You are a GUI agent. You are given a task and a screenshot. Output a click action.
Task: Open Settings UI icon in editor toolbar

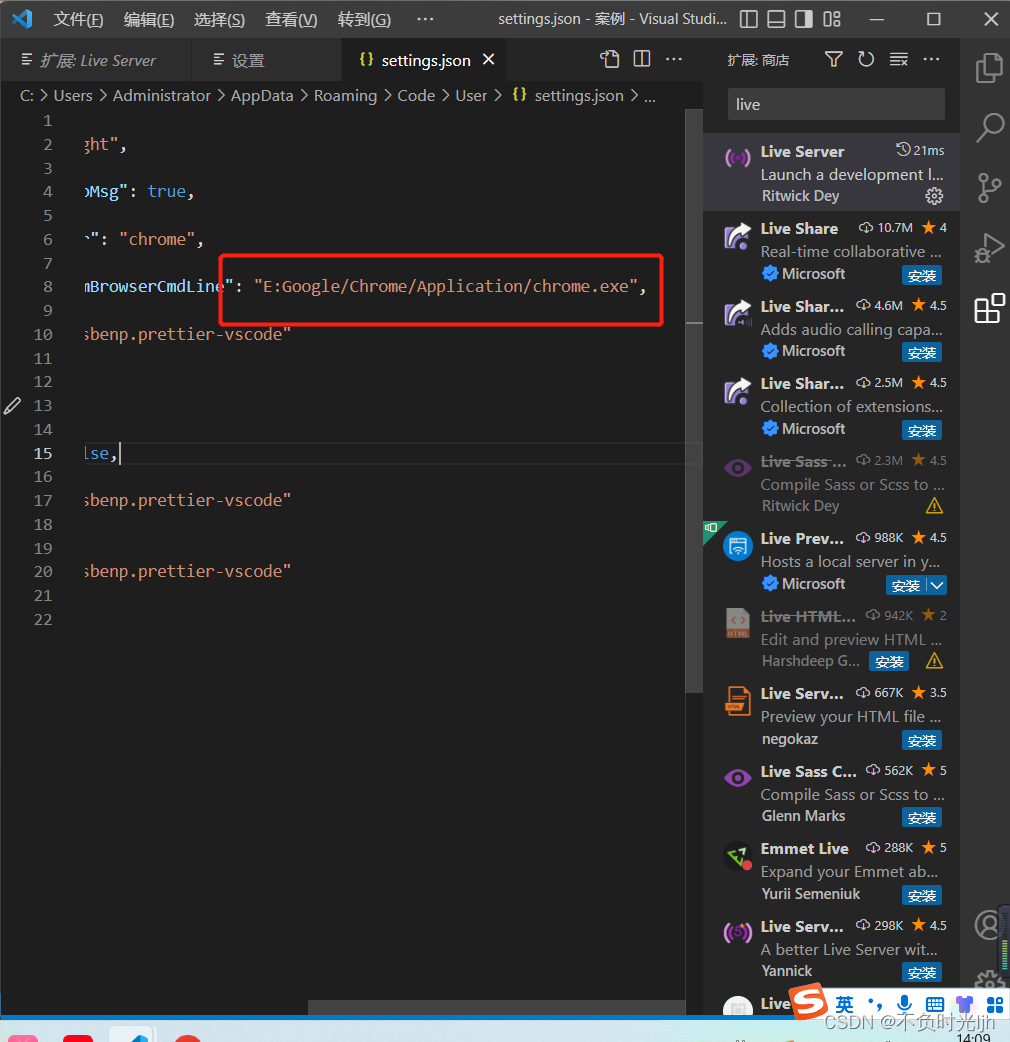click(609, 59)
